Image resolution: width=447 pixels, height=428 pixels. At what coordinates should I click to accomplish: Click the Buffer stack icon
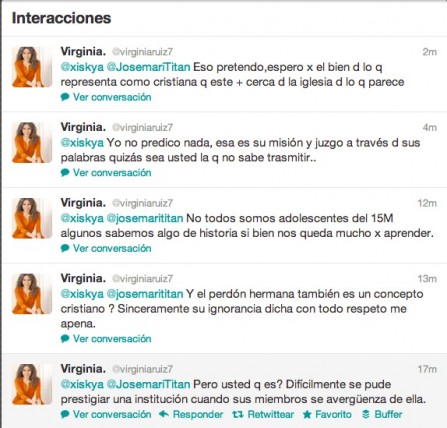pyautogui.click(x=366, y=414)
